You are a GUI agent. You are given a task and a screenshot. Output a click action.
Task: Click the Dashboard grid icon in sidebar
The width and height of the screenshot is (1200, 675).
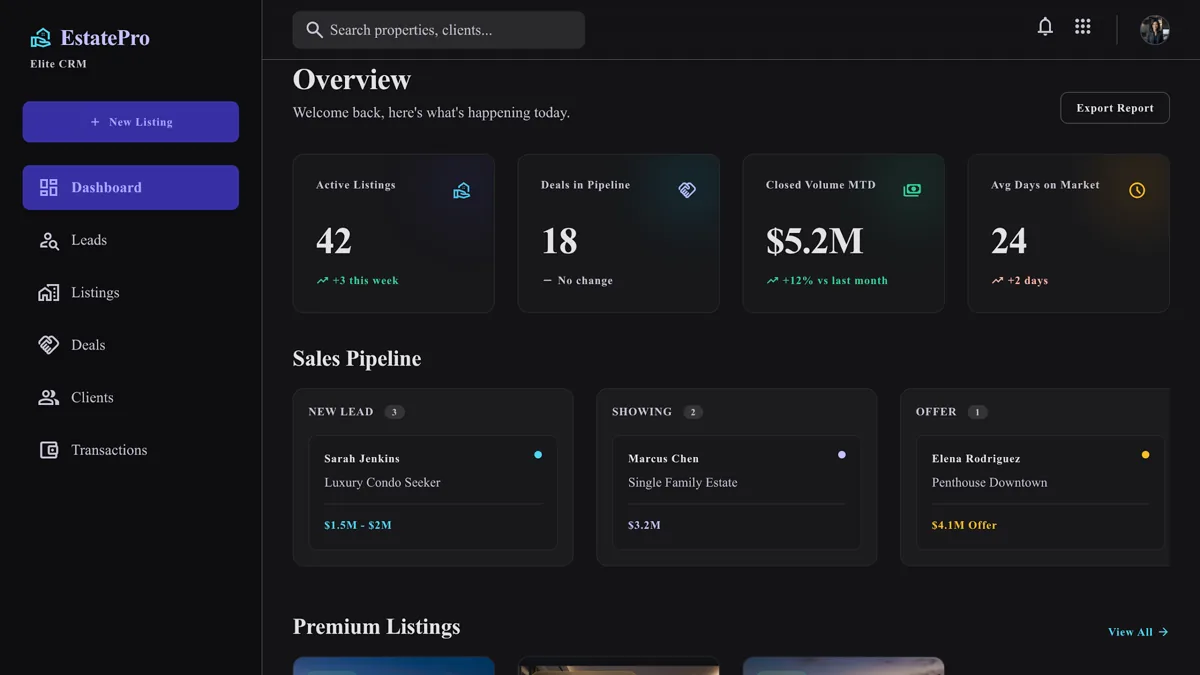(48, 187)
